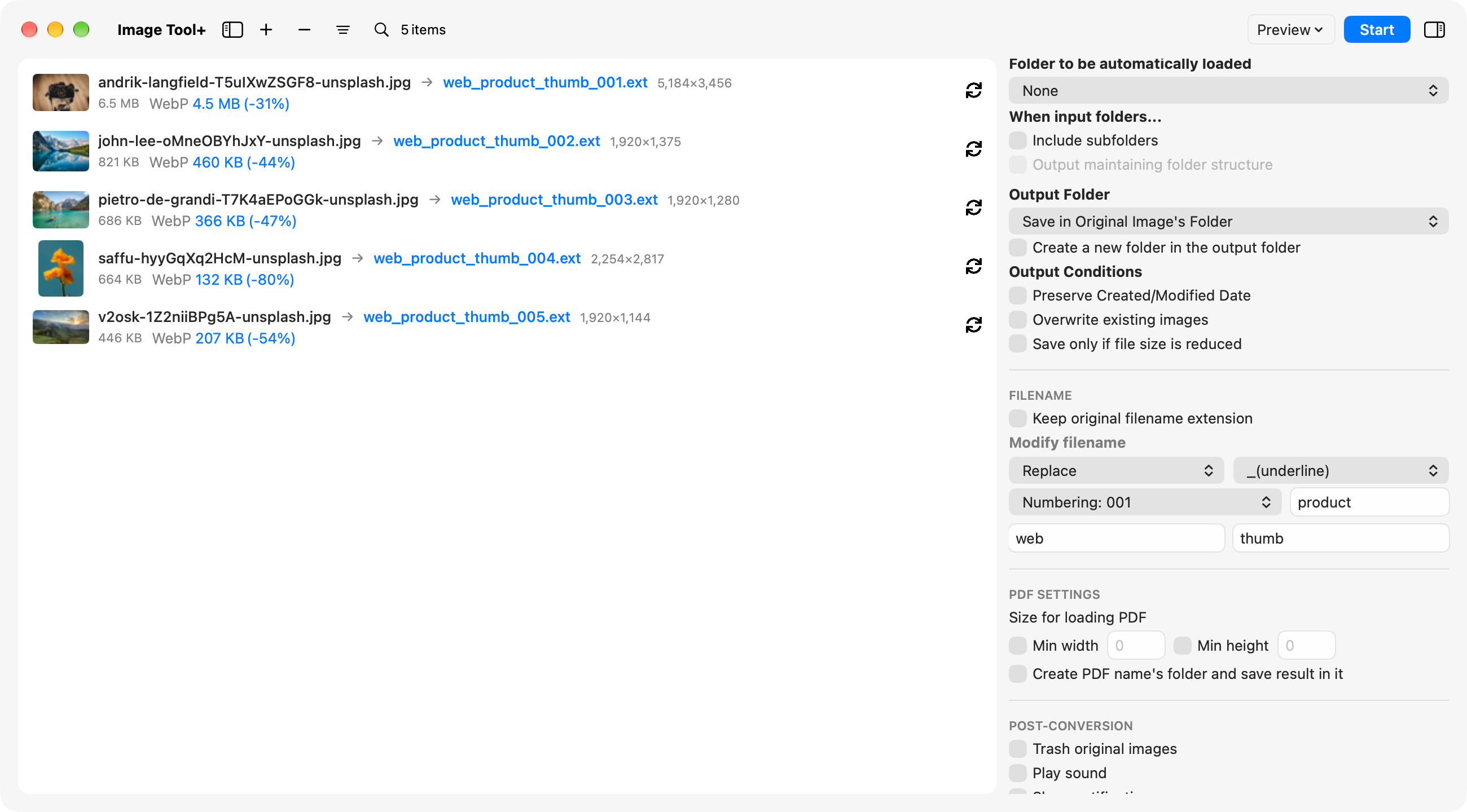Click the 207 KB (-54%) size result

tap(245, 338)
